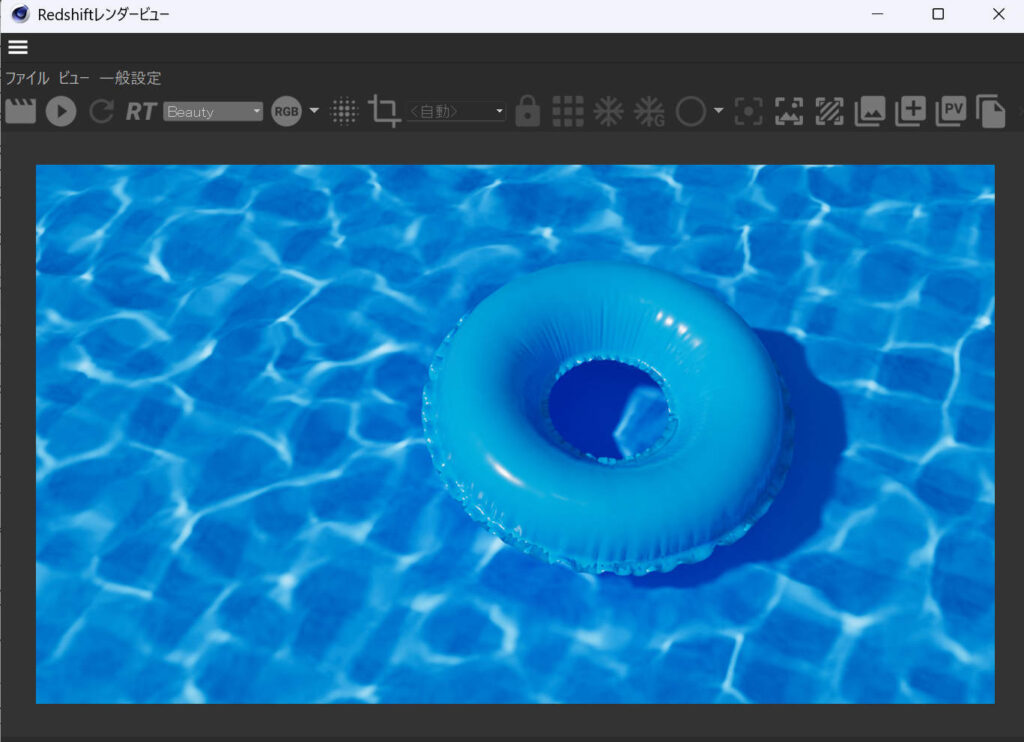Click the RGB channel button
Viewport: 1024px width, 742px height.
point(286,111)
